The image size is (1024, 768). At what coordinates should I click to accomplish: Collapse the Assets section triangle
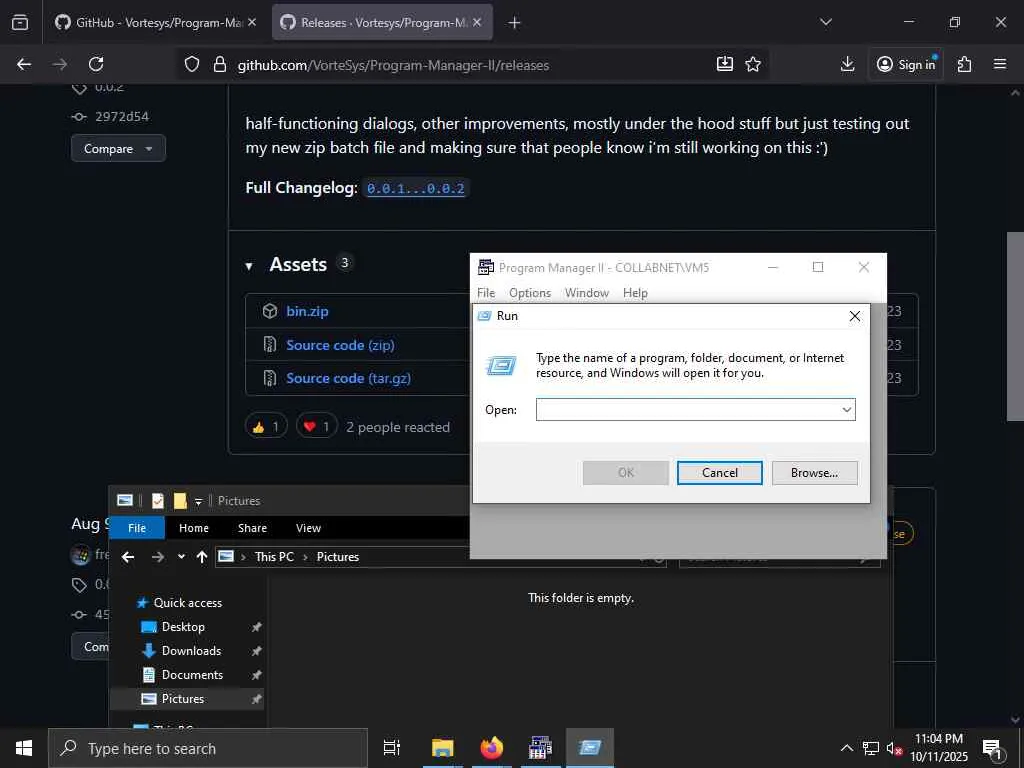click(249, 266)
